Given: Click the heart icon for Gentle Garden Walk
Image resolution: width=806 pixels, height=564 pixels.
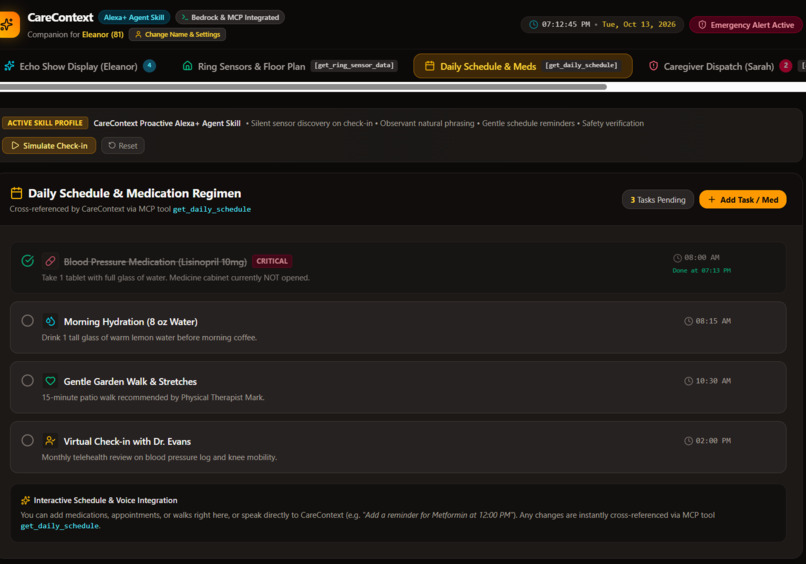Looking at the screenshot, I should pyautogui.click(x=50, y=381).
